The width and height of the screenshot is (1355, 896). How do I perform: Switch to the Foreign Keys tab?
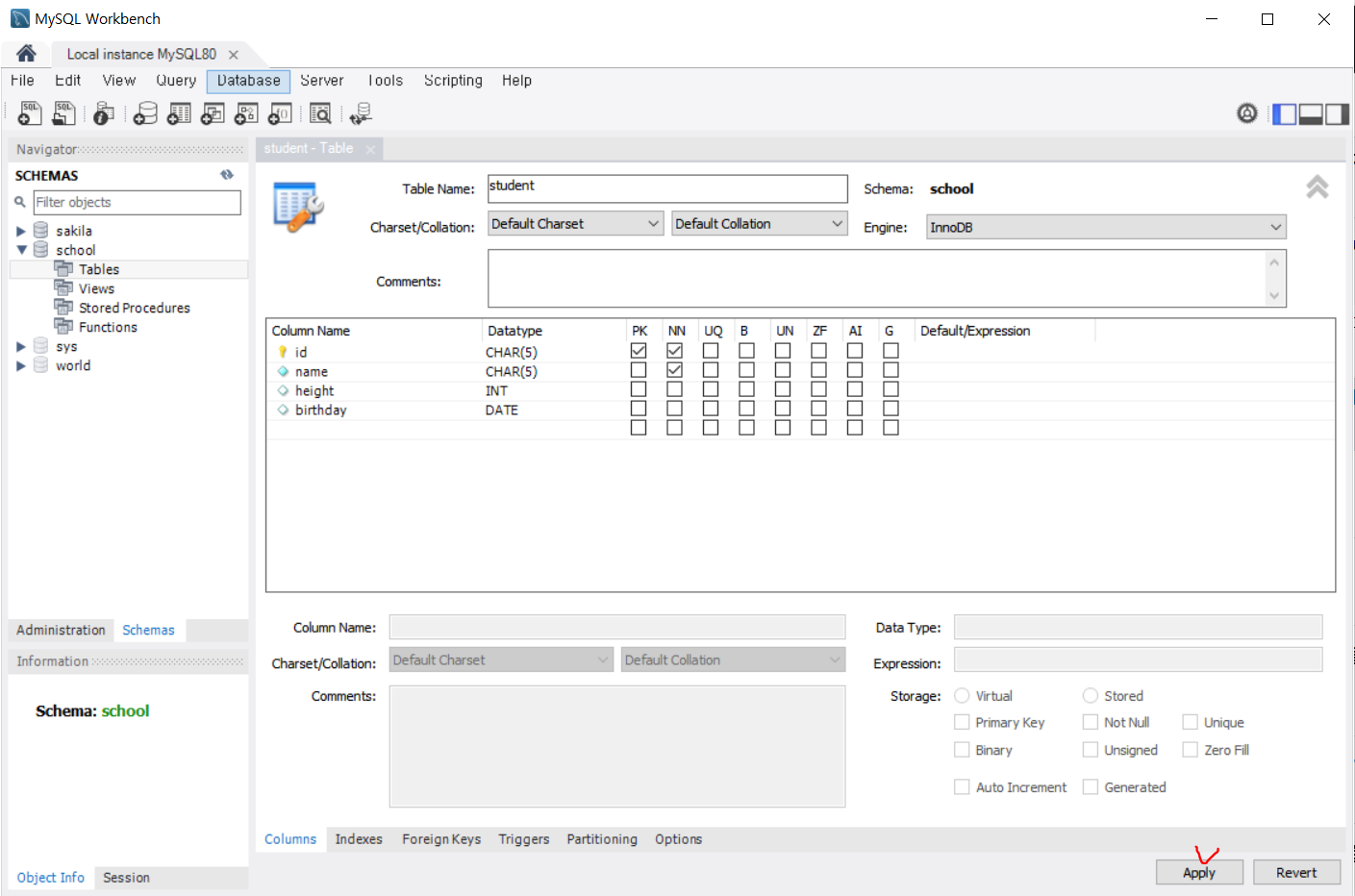(x=441, y=839)
